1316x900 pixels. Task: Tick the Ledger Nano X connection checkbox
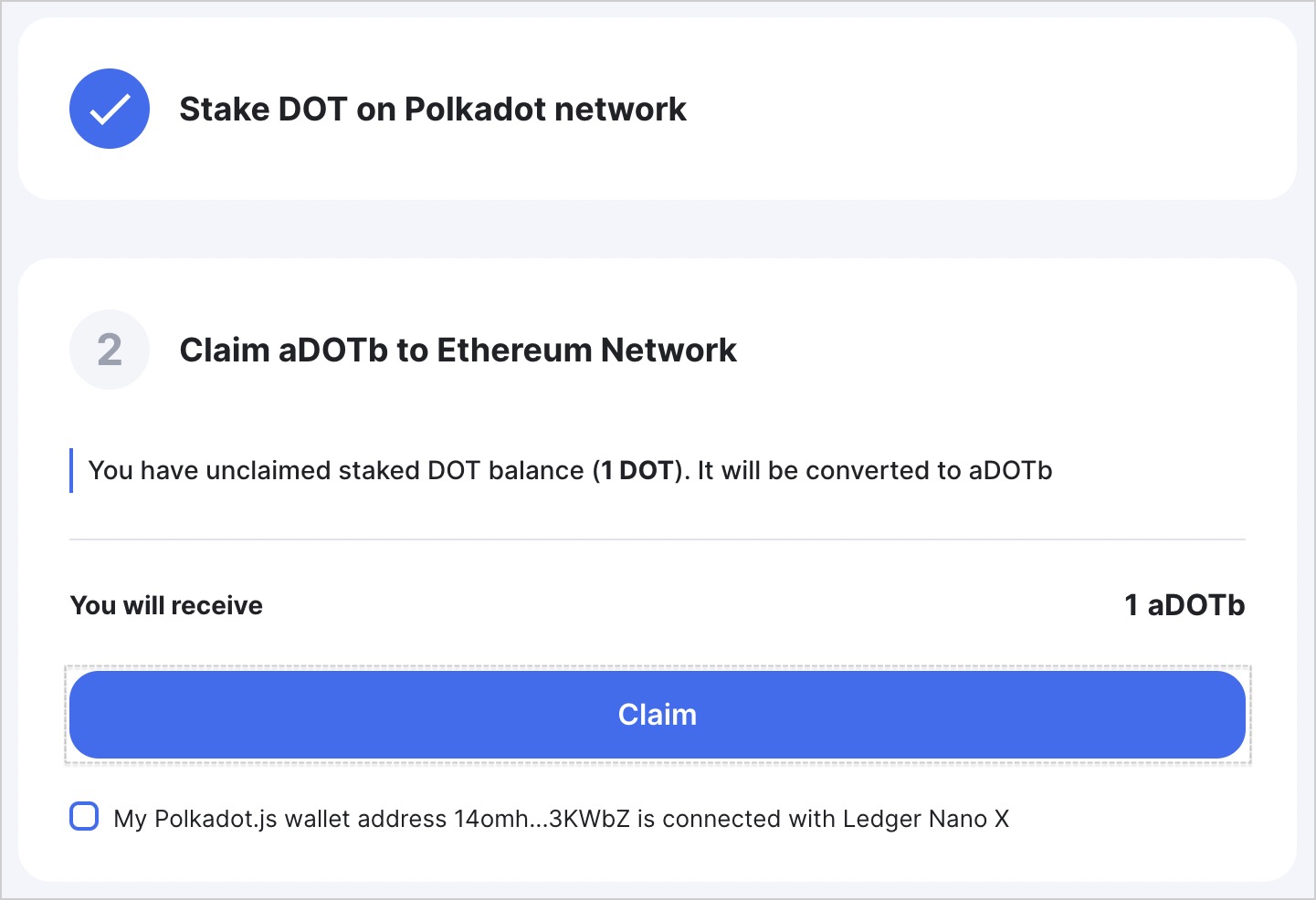tap(84, 816)
